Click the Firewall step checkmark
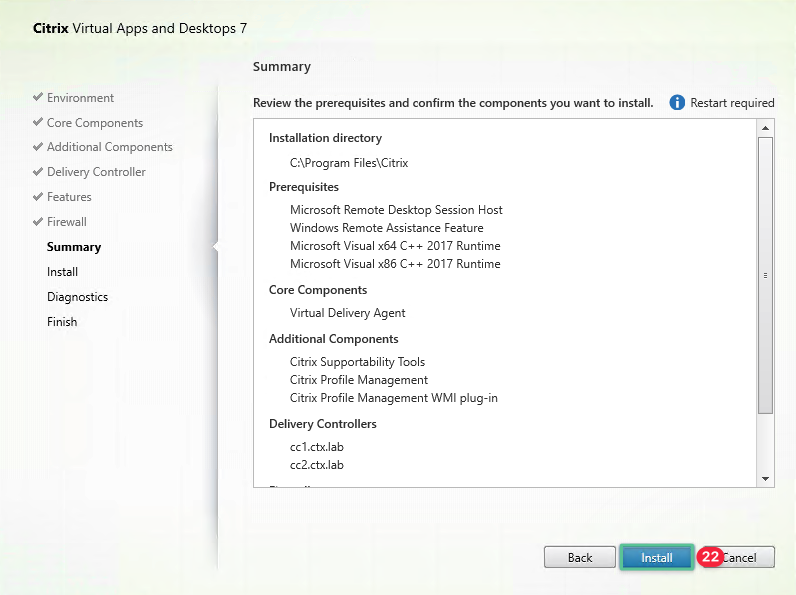This screenshot has width=796, height=595. (38, 222)
